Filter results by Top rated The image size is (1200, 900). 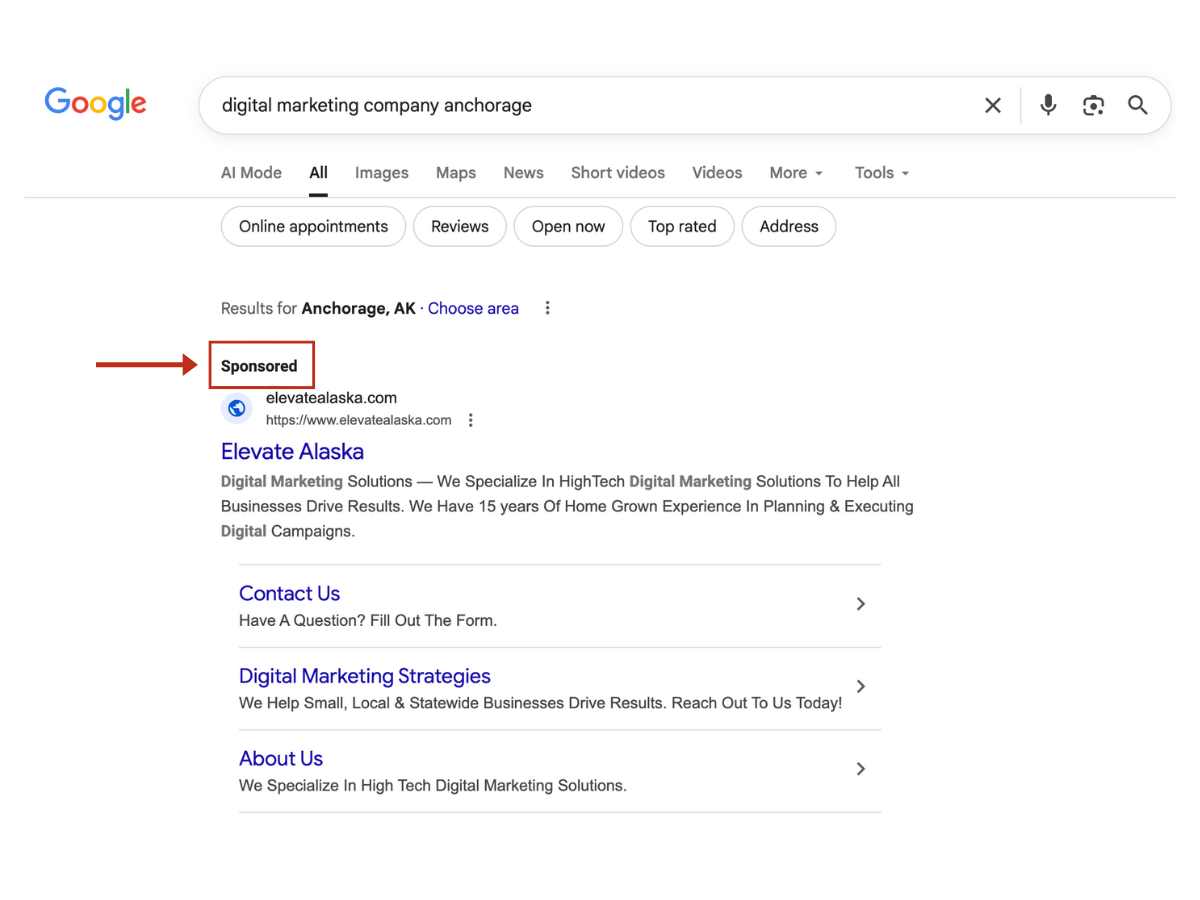(682, 226)
